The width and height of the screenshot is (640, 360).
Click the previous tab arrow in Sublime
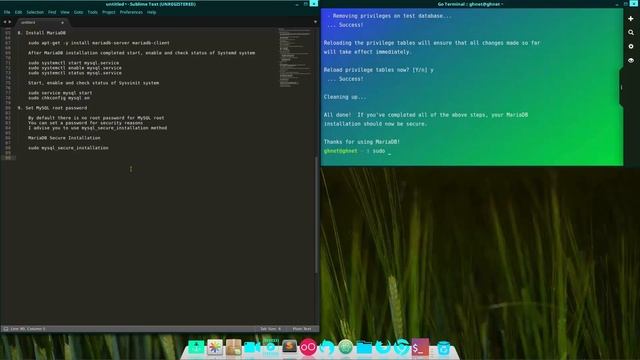click(x=4, y=22)
